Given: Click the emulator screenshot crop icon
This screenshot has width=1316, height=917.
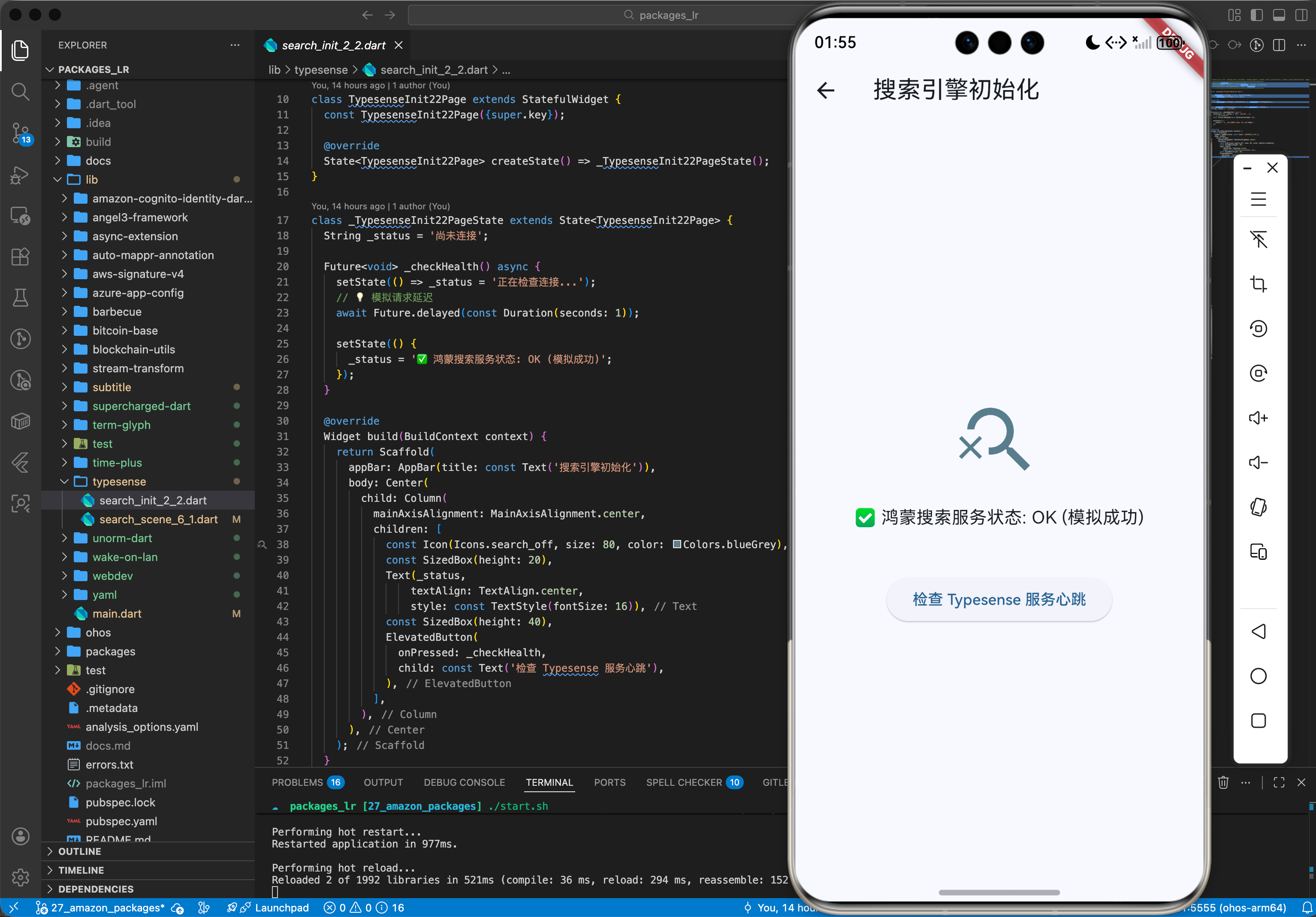Looking at the screenshot, I should pos(1258,284).
